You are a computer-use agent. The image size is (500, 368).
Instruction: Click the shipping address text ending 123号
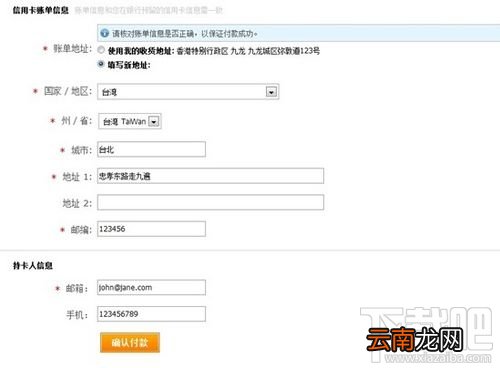[x=248, y=51]
